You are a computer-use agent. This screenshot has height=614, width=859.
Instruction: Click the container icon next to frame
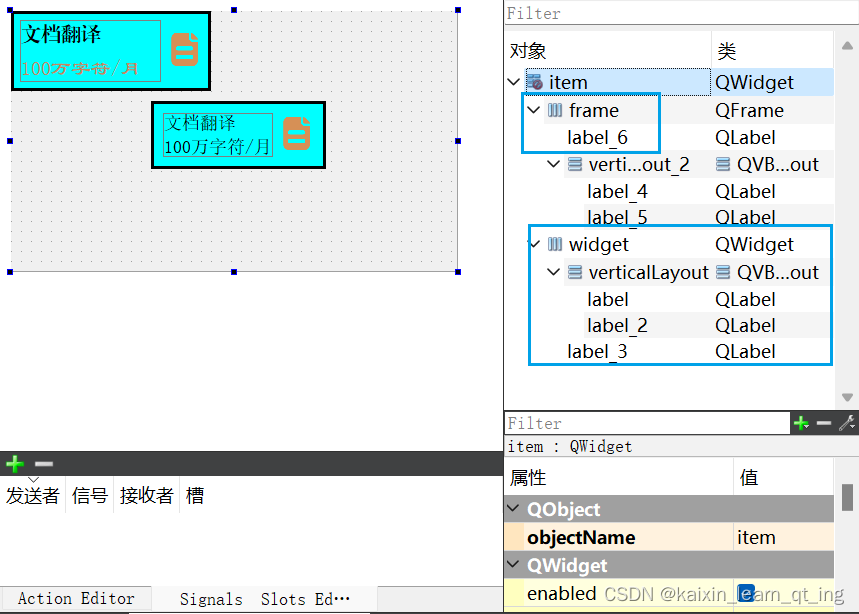tap(556, 110)
